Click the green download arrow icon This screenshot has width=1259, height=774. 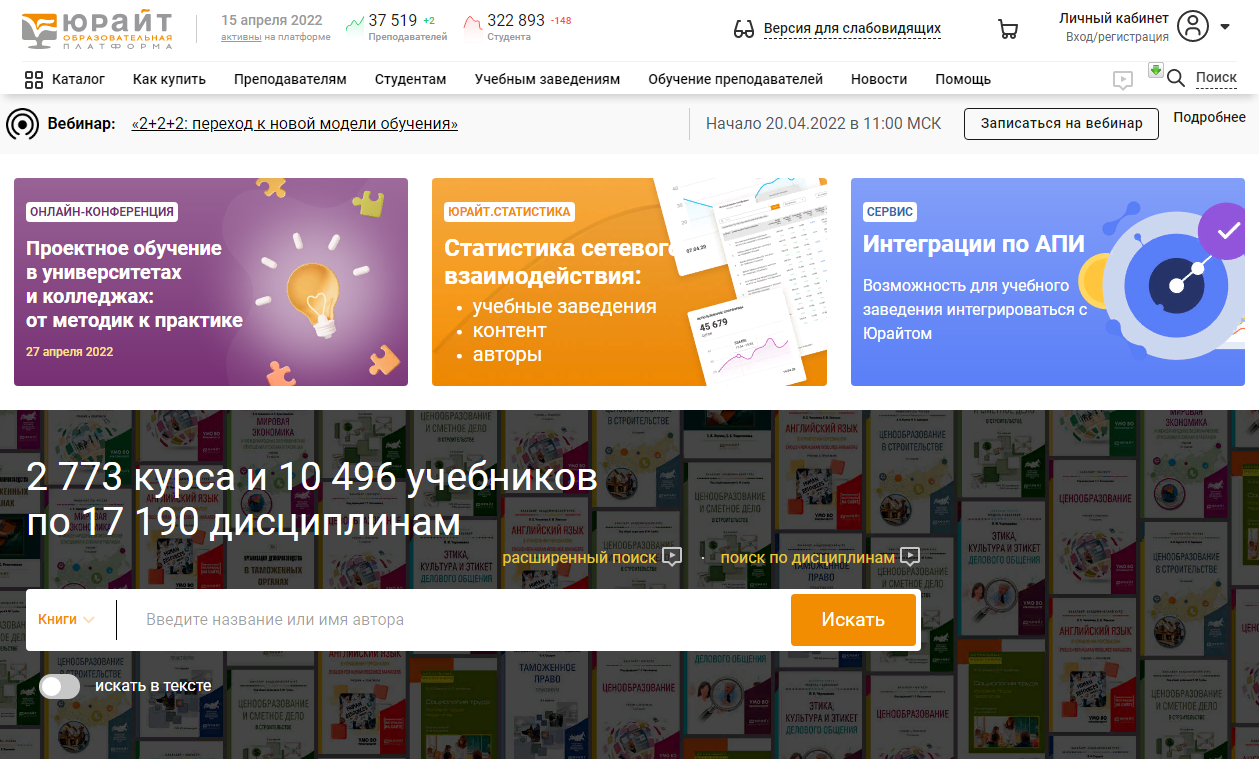coord(1155,70)
